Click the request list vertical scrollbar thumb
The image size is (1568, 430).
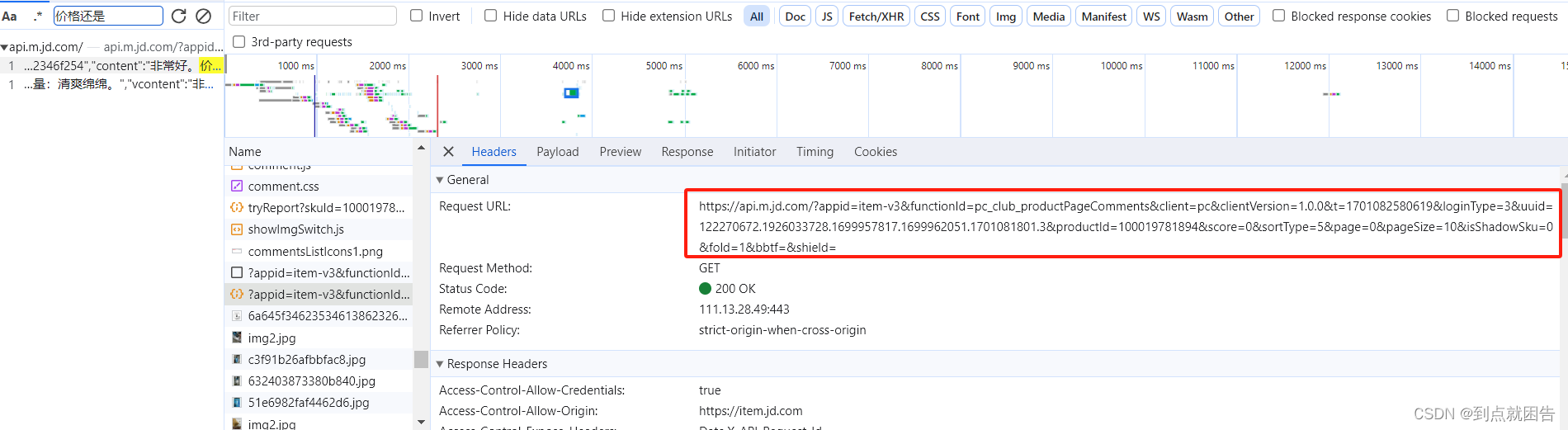coord(421,359)
